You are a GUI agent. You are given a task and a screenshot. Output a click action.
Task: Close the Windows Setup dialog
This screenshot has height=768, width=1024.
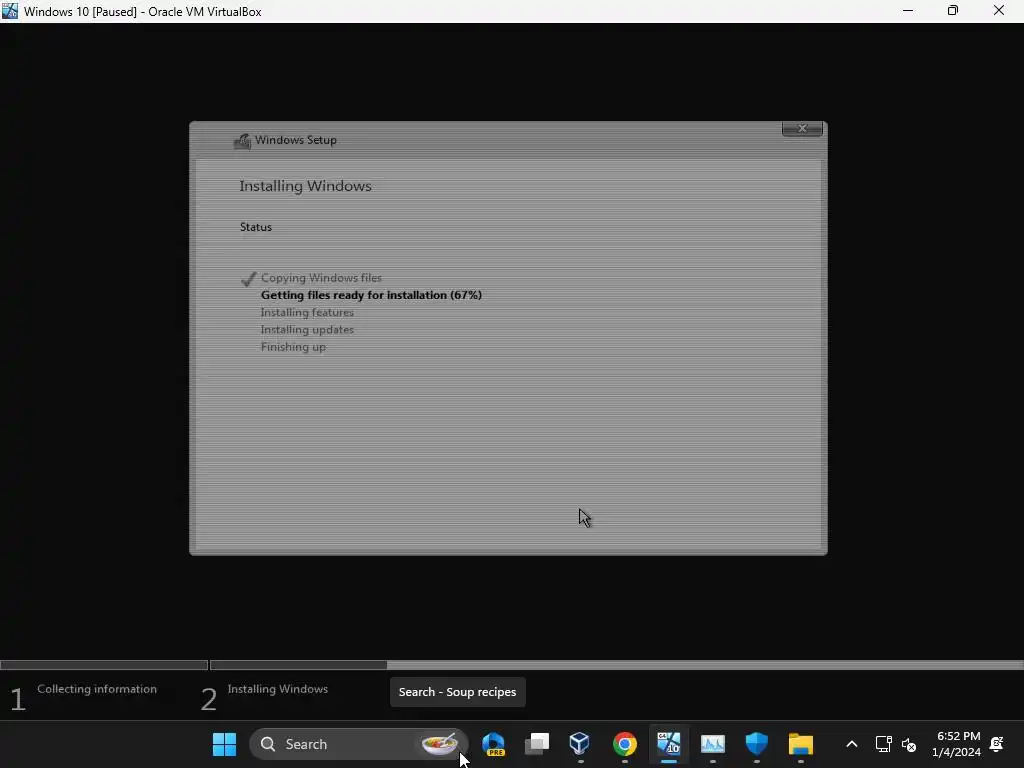[x=802, y=129]
